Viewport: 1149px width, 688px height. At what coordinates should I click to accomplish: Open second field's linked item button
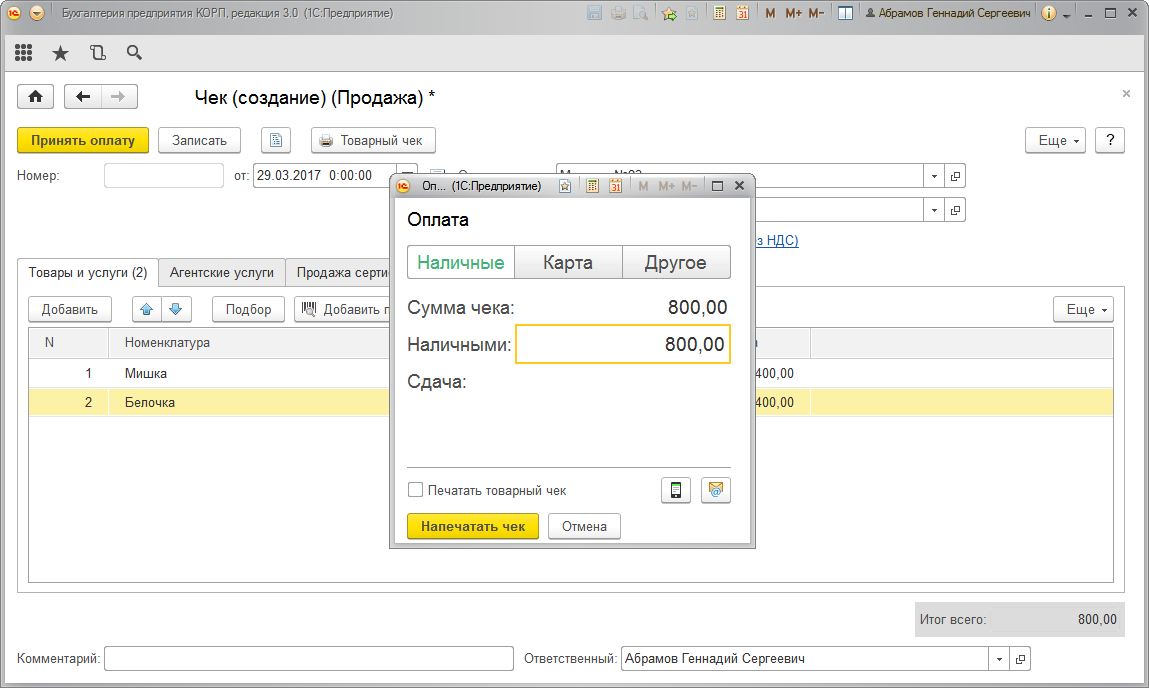pyautogui.click(x=955, y=210)
